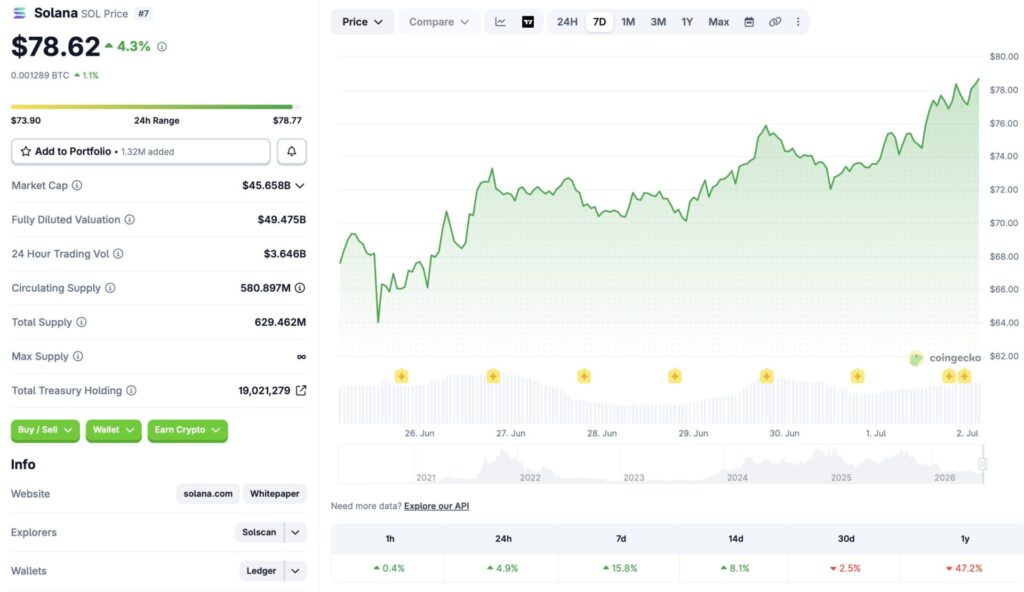This screenshot has height=592, width=1024.
Task: Switch to line chart view icon
Action: pyautogui.click(x=500, y=22)
